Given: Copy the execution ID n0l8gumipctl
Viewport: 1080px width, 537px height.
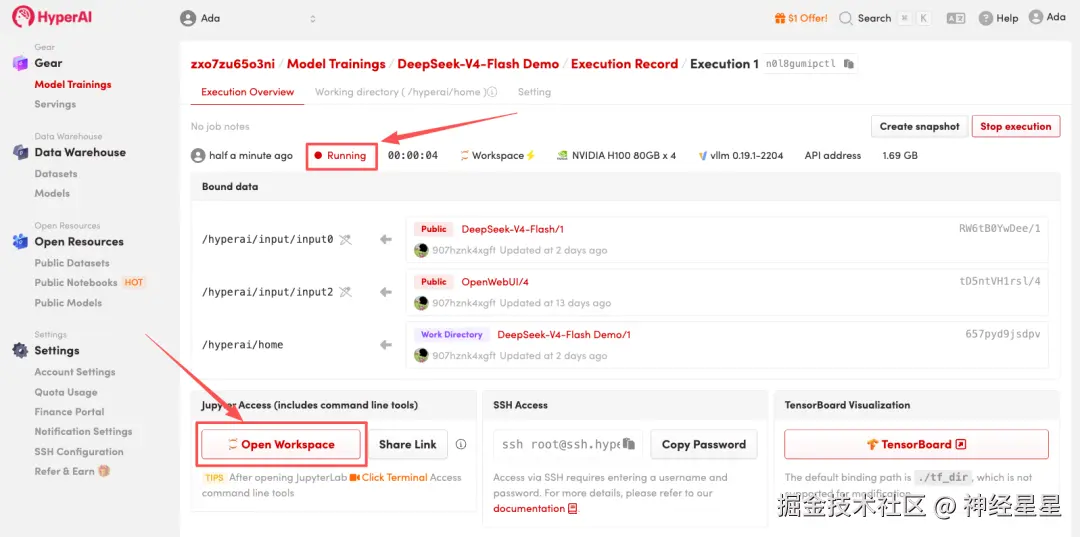Looking at the screenshot, I should 849,63.
